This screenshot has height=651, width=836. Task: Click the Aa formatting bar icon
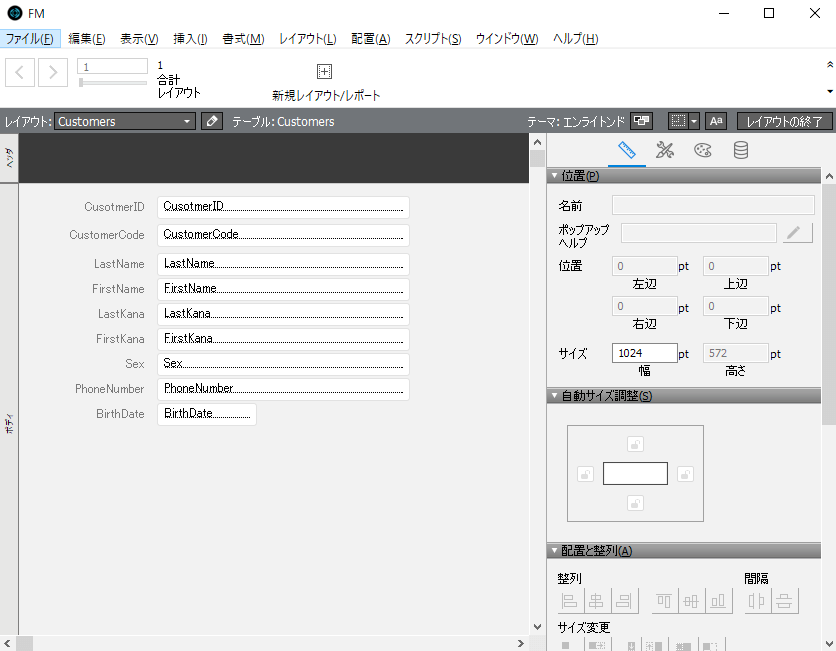(x=716, y=121)
